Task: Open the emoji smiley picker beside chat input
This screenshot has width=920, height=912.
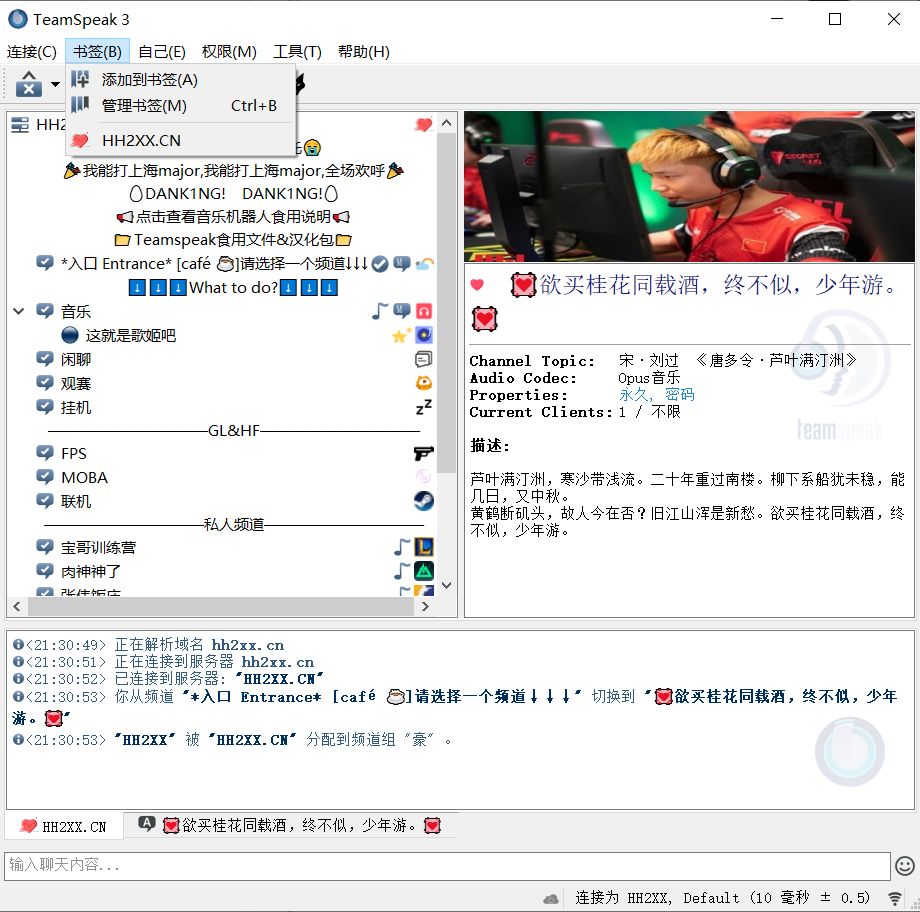Action: 904,866
